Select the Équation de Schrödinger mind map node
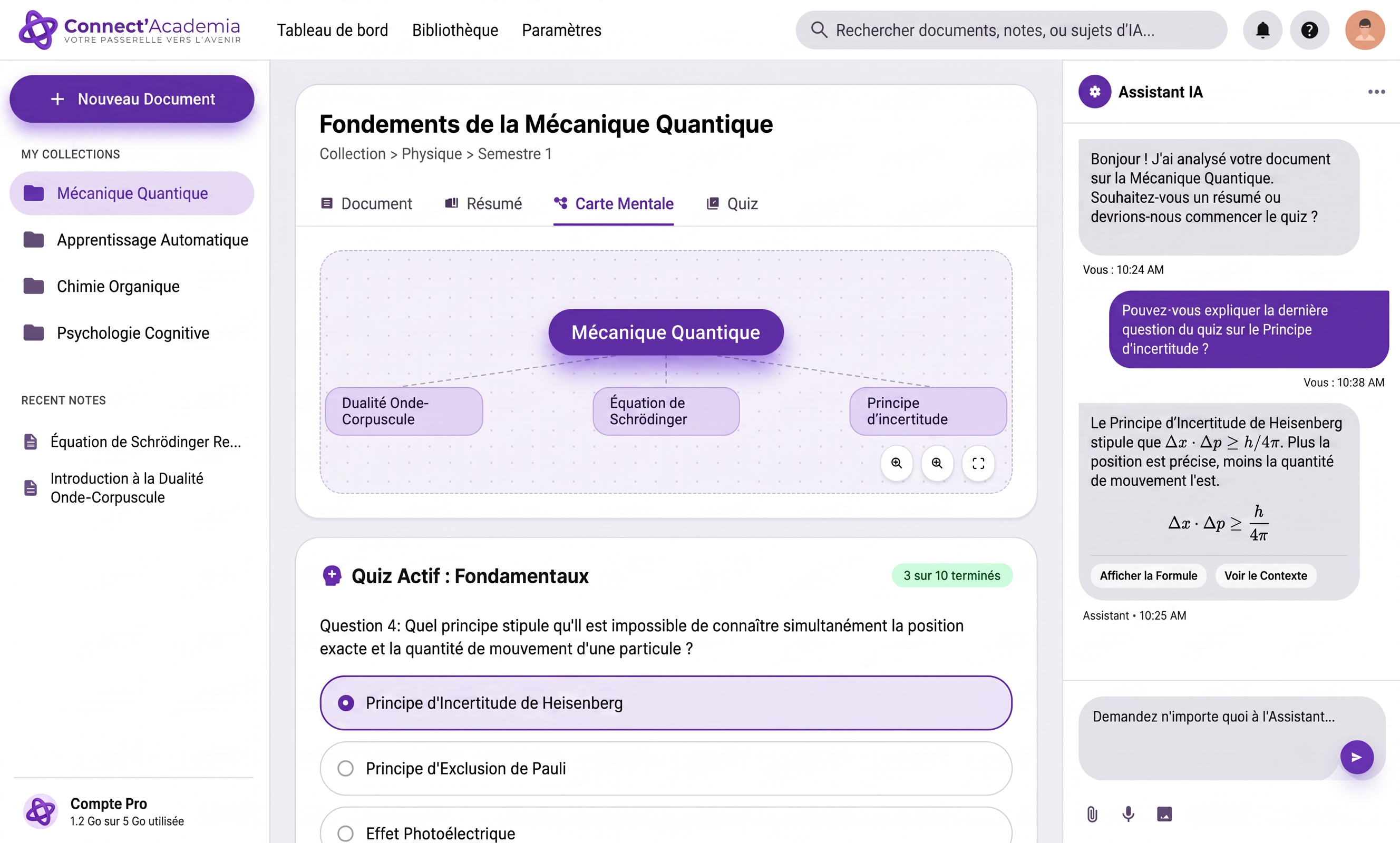This screenshot has height=843, width=1400. pyautogui.click(x=666, y=411)
